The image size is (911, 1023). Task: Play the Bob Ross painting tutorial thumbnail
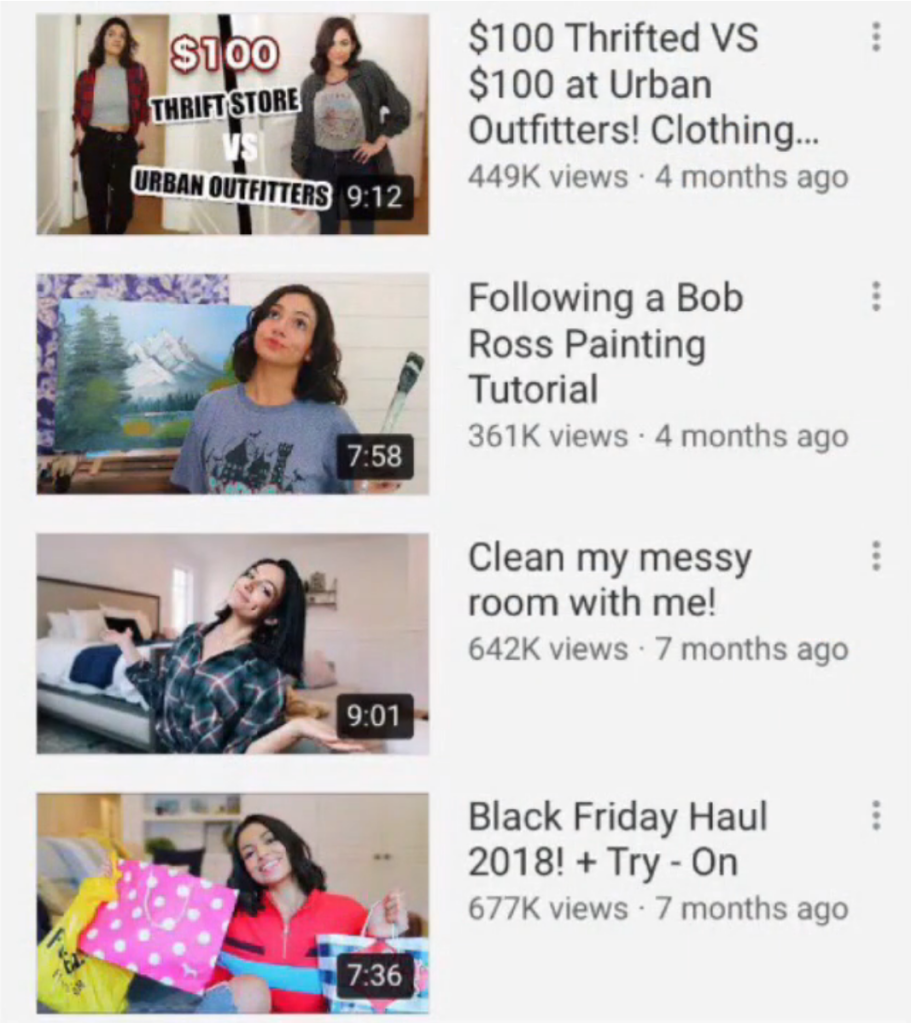(x=232, y=384)
